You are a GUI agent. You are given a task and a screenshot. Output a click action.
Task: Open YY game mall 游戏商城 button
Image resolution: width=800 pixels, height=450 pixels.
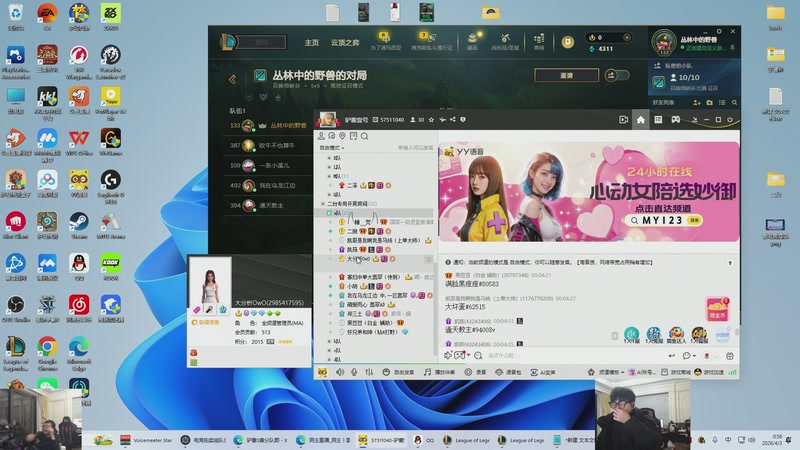tap(676, 372)
